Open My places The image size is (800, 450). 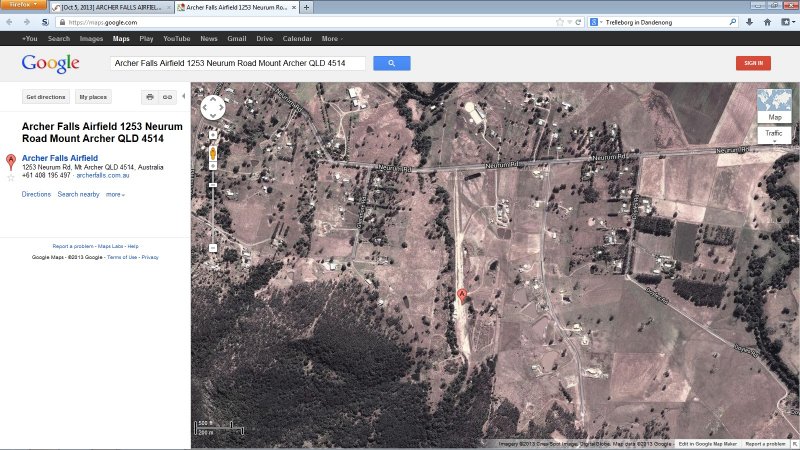tap(93, 97)
